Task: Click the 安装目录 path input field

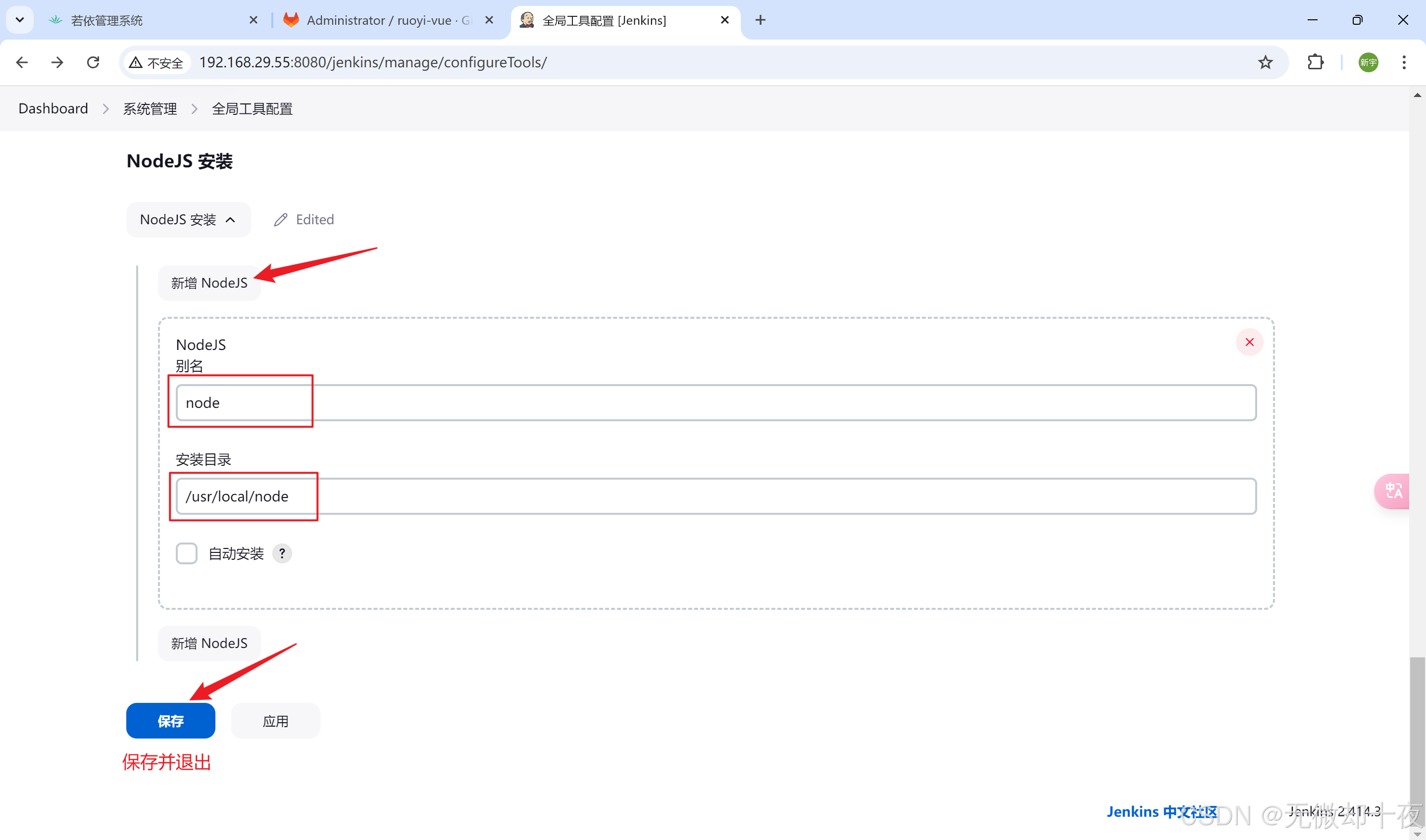Action: (x=715, y=496)
